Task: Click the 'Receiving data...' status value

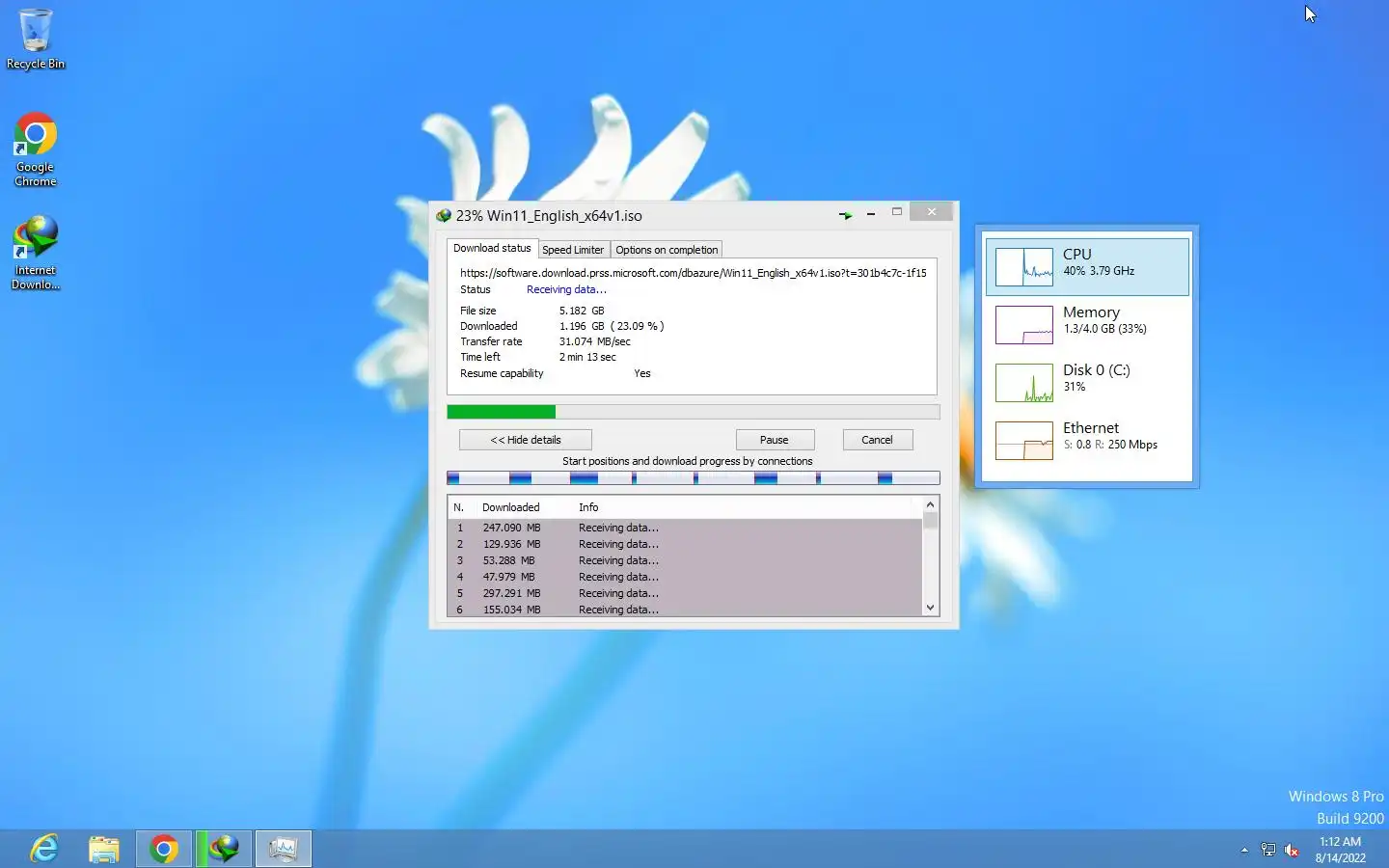Action: 566,289
